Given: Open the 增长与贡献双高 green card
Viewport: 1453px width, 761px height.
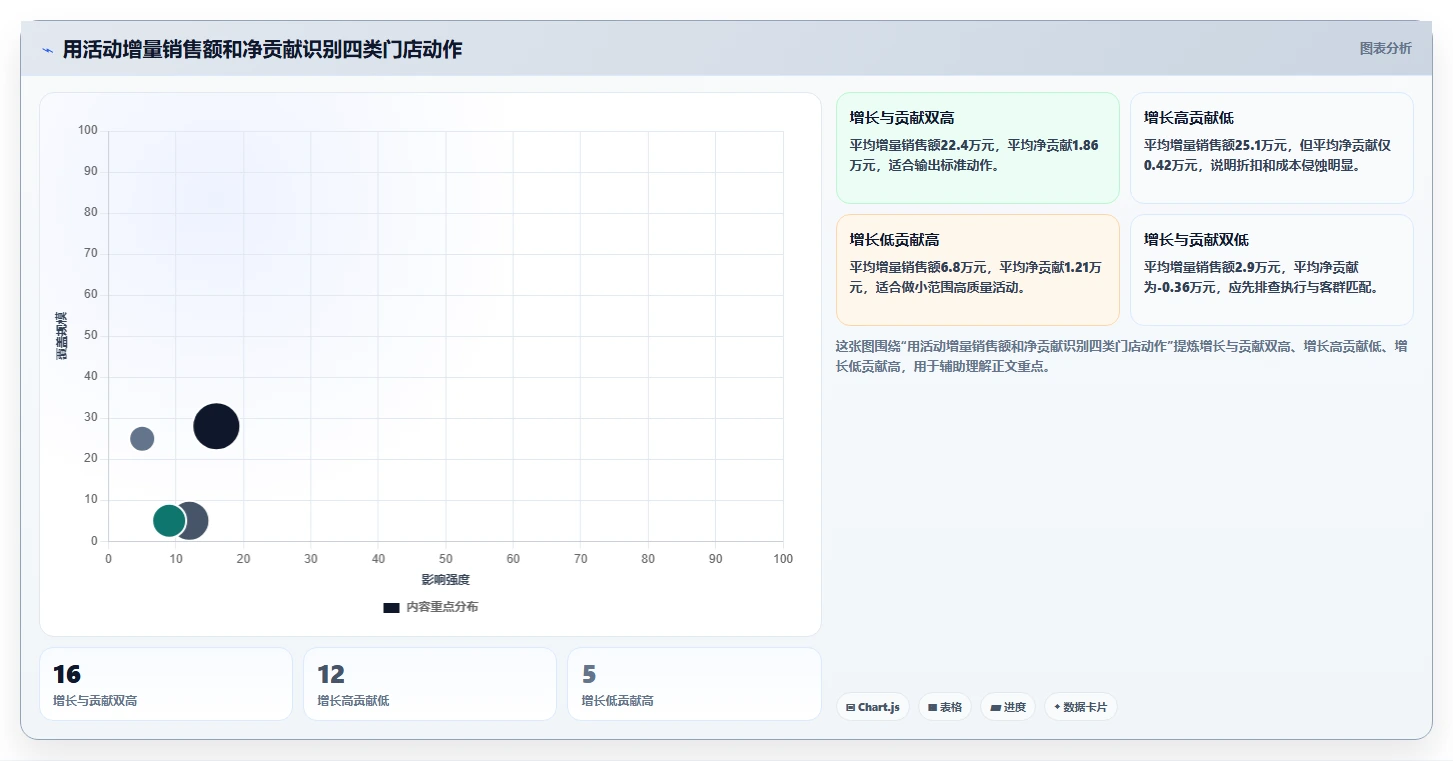Looking at the screenshot, I should (977, 148).
